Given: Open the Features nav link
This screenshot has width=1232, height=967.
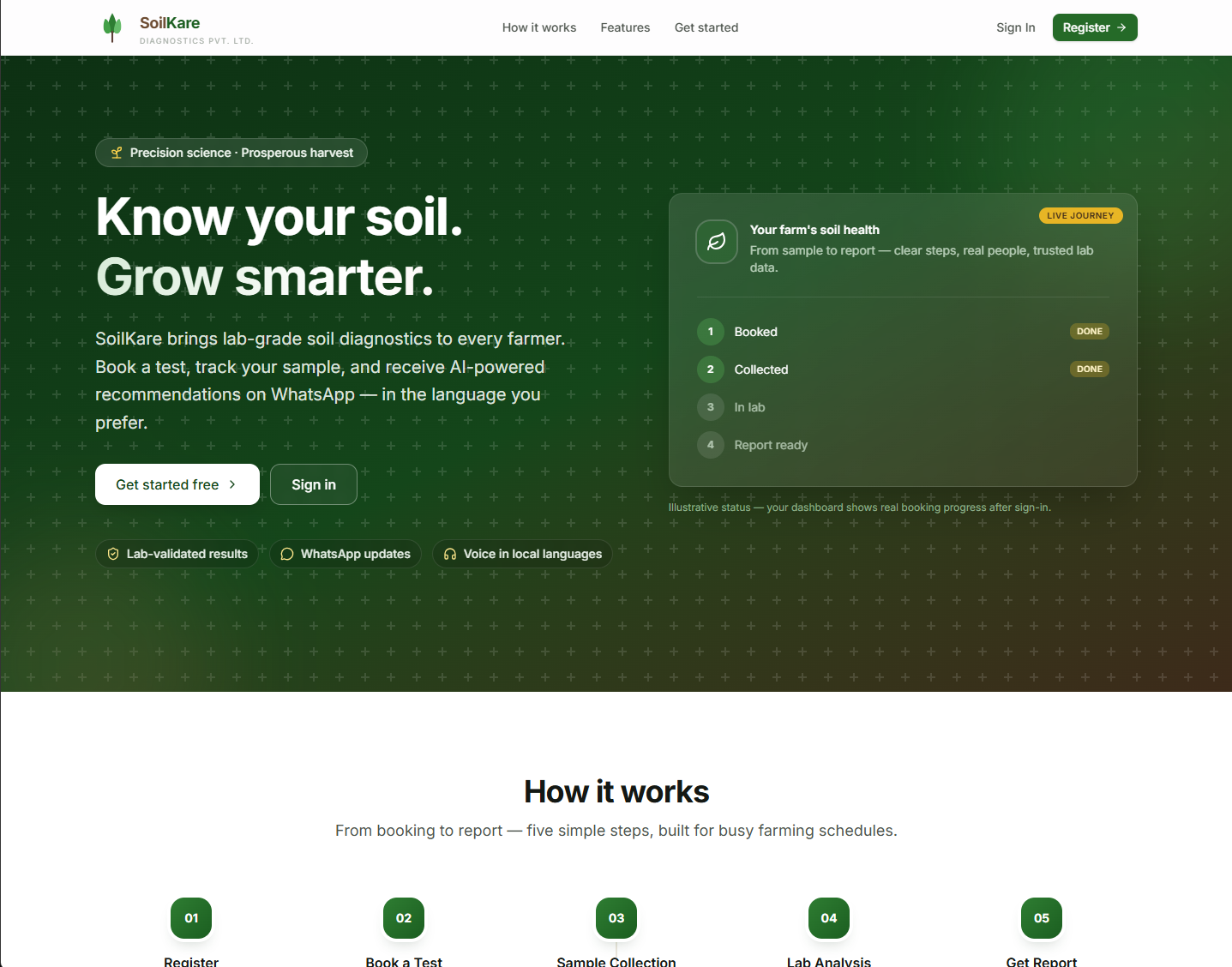Looking at the screenshot, I should (x=625, y=27).
